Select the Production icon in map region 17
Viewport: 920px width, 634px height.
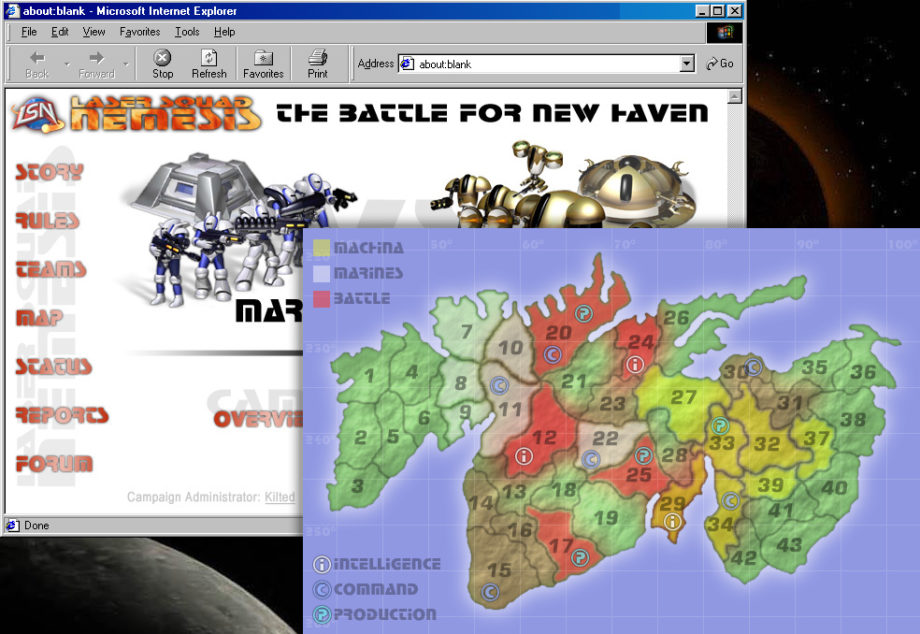pyautogui.click(x=580, y=557)
